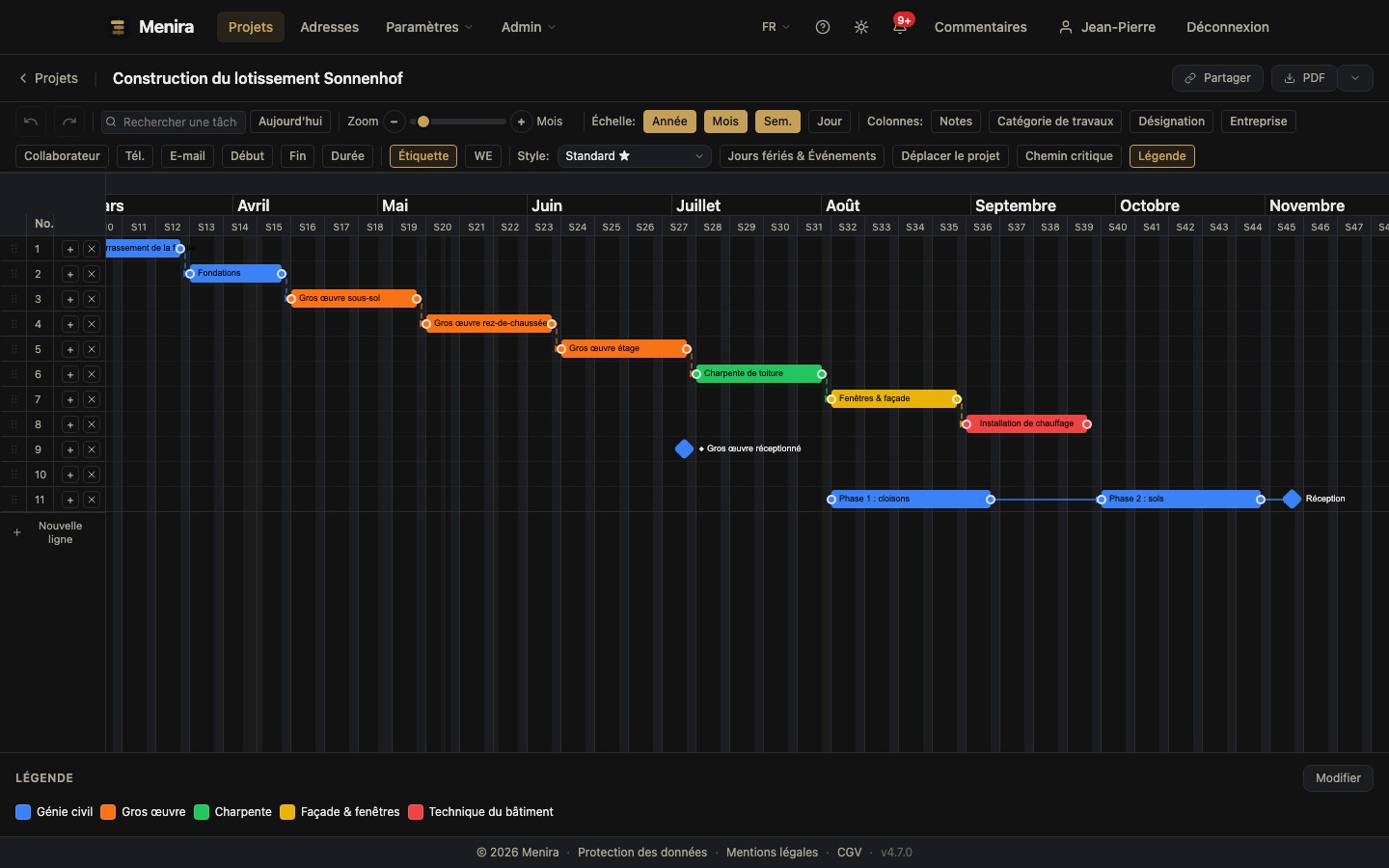Grab drag handle of row 5
Viewport: 1389px width, 868px height.
coord(14,349)
